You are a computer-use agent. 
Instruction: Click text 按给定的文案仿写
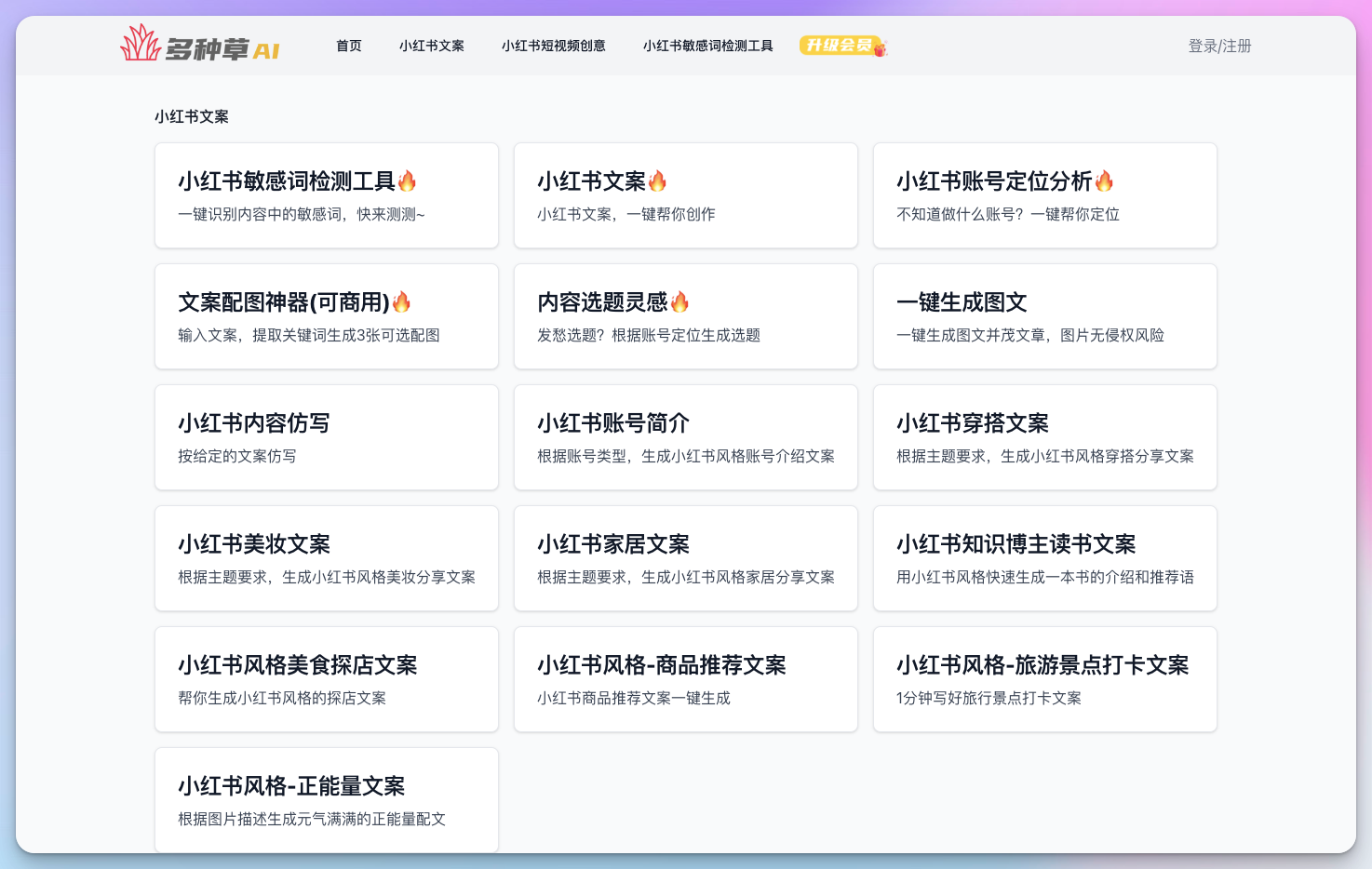point(237,456)
